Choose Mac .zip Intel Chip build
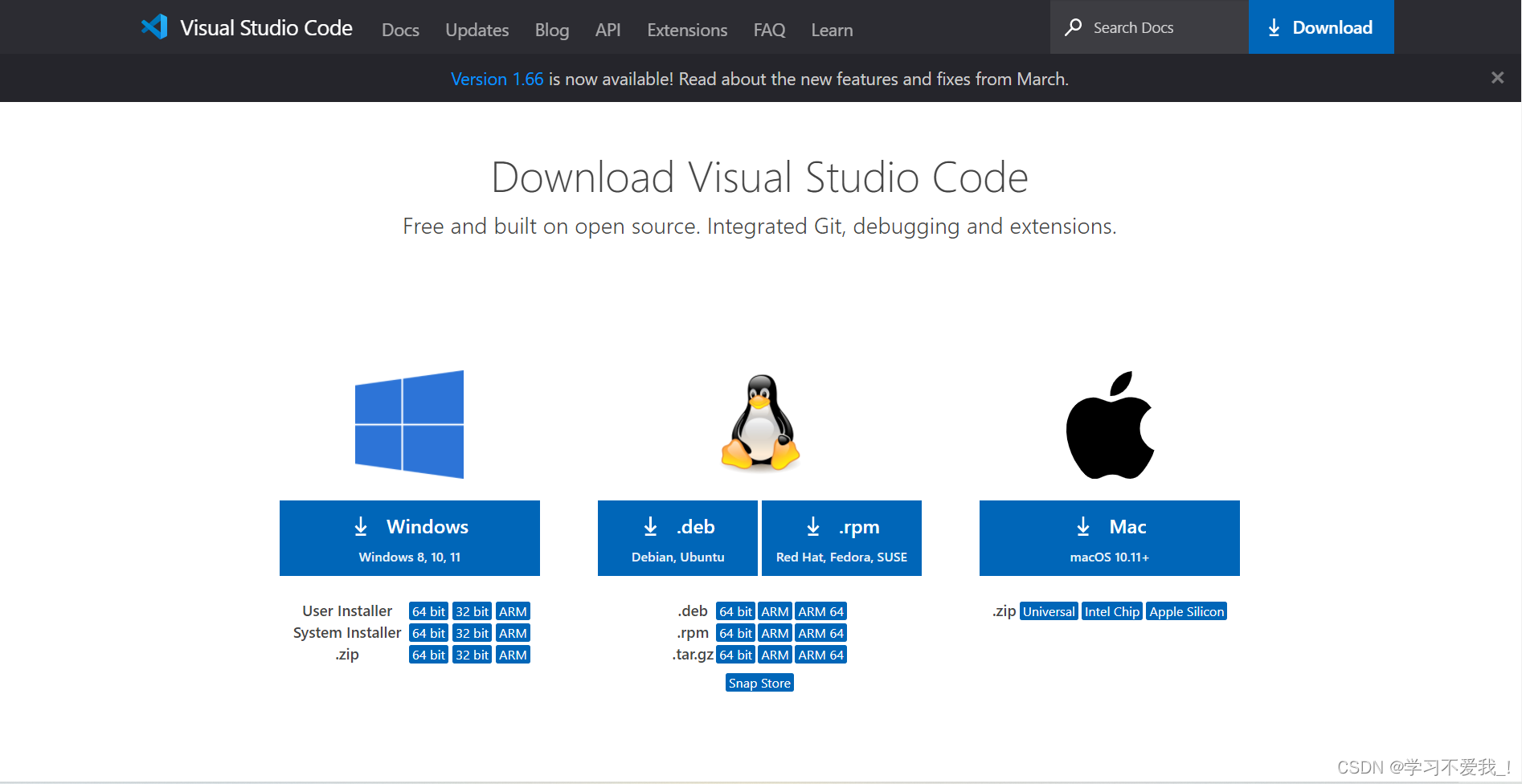Viewport: 1522px width, 784px height. 1112,611
